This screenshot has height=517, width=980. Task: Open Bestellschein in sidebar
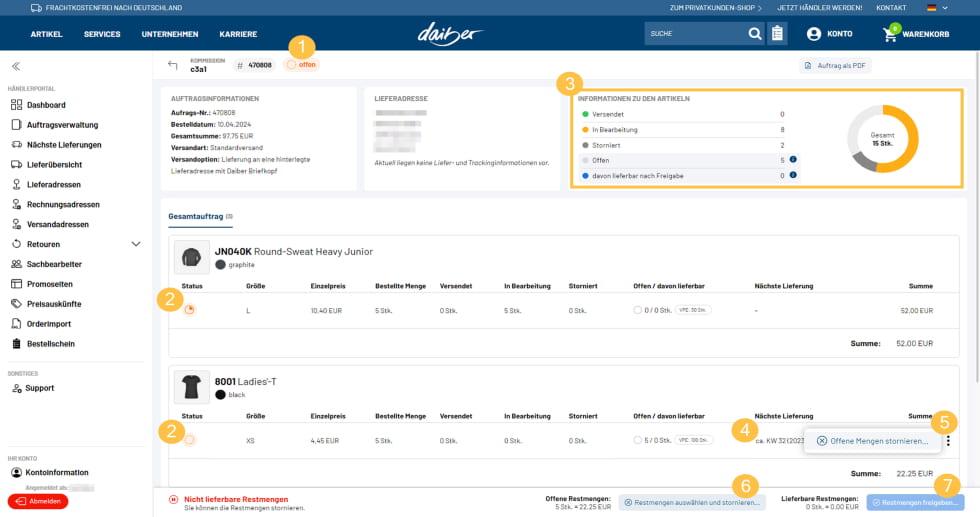(x=43, y=344)
